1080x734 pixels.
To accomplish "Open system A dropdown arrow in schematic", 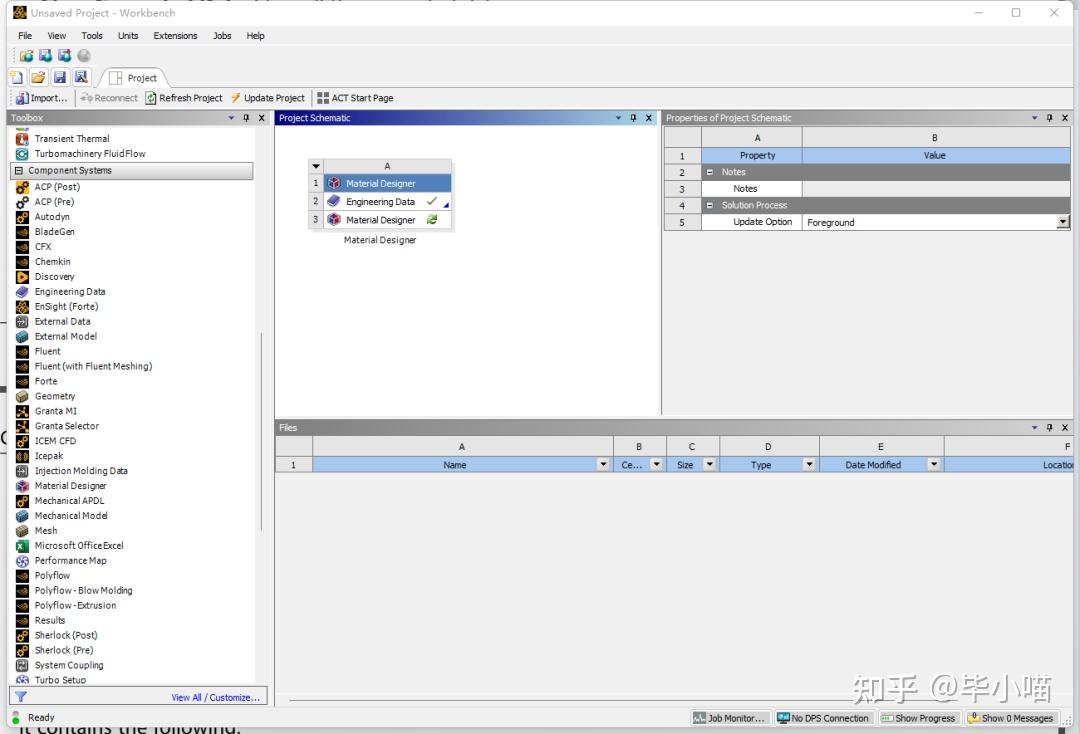I will tap(315, 166).
